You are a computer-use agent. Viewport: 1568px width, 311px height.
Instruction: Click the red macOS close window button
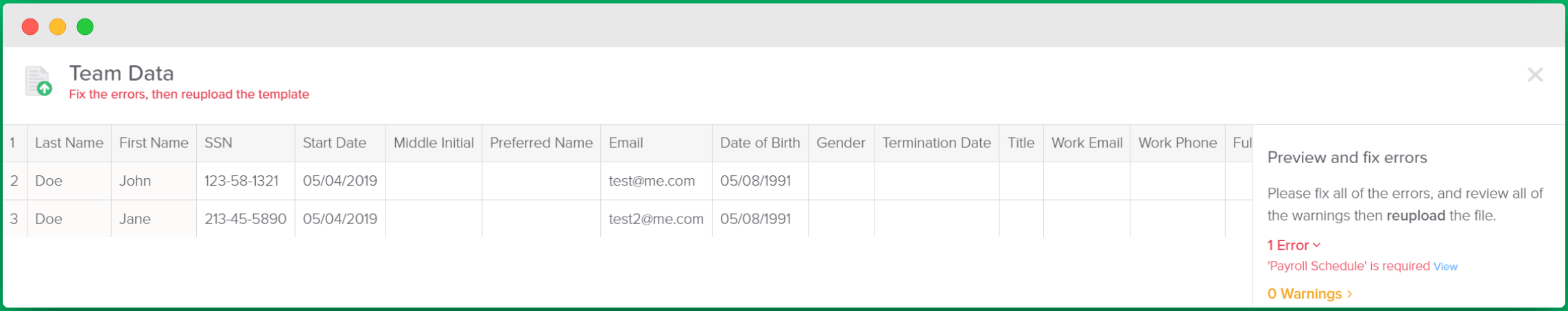click(30, 27)
